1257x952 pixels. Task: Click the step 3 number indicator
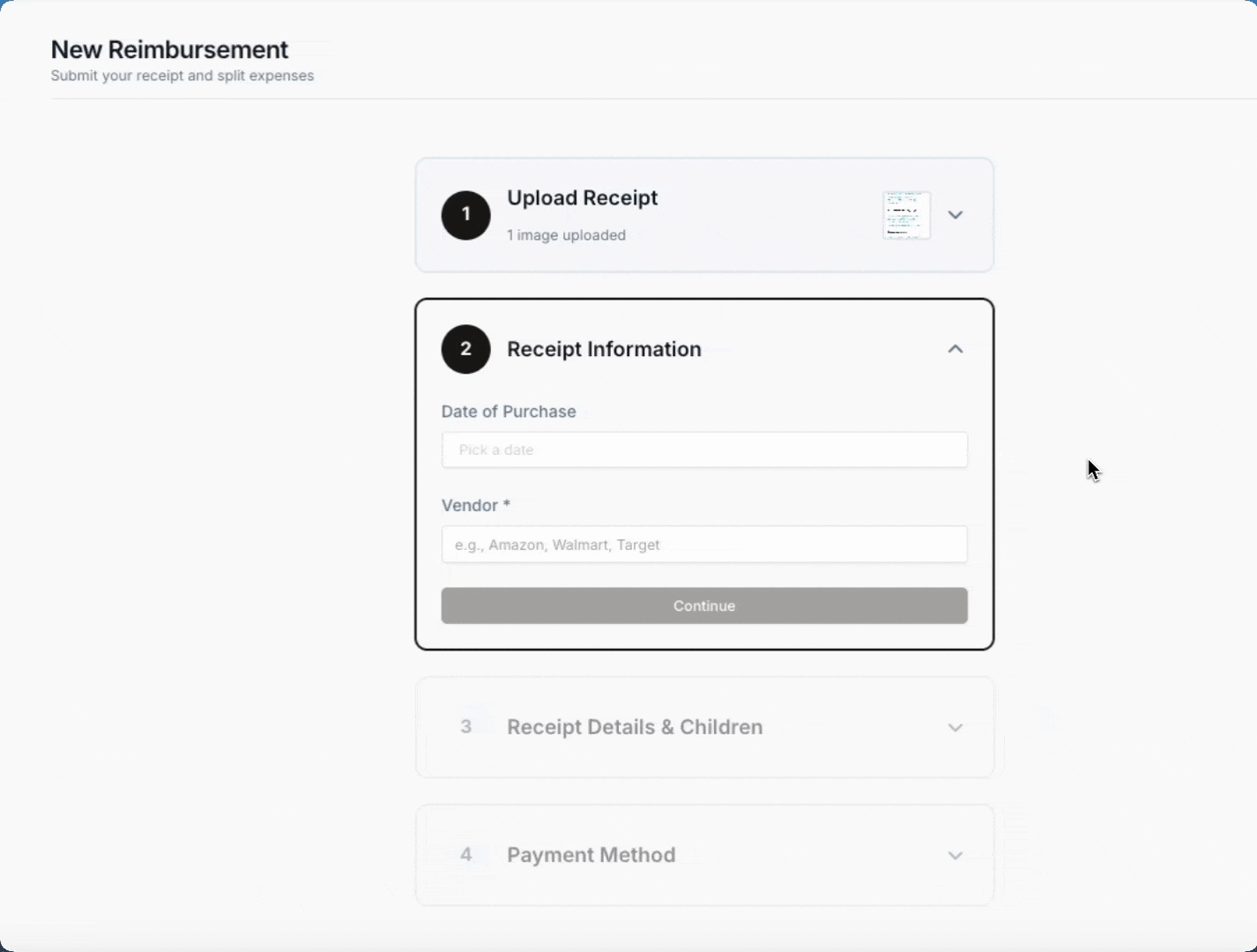465,727
